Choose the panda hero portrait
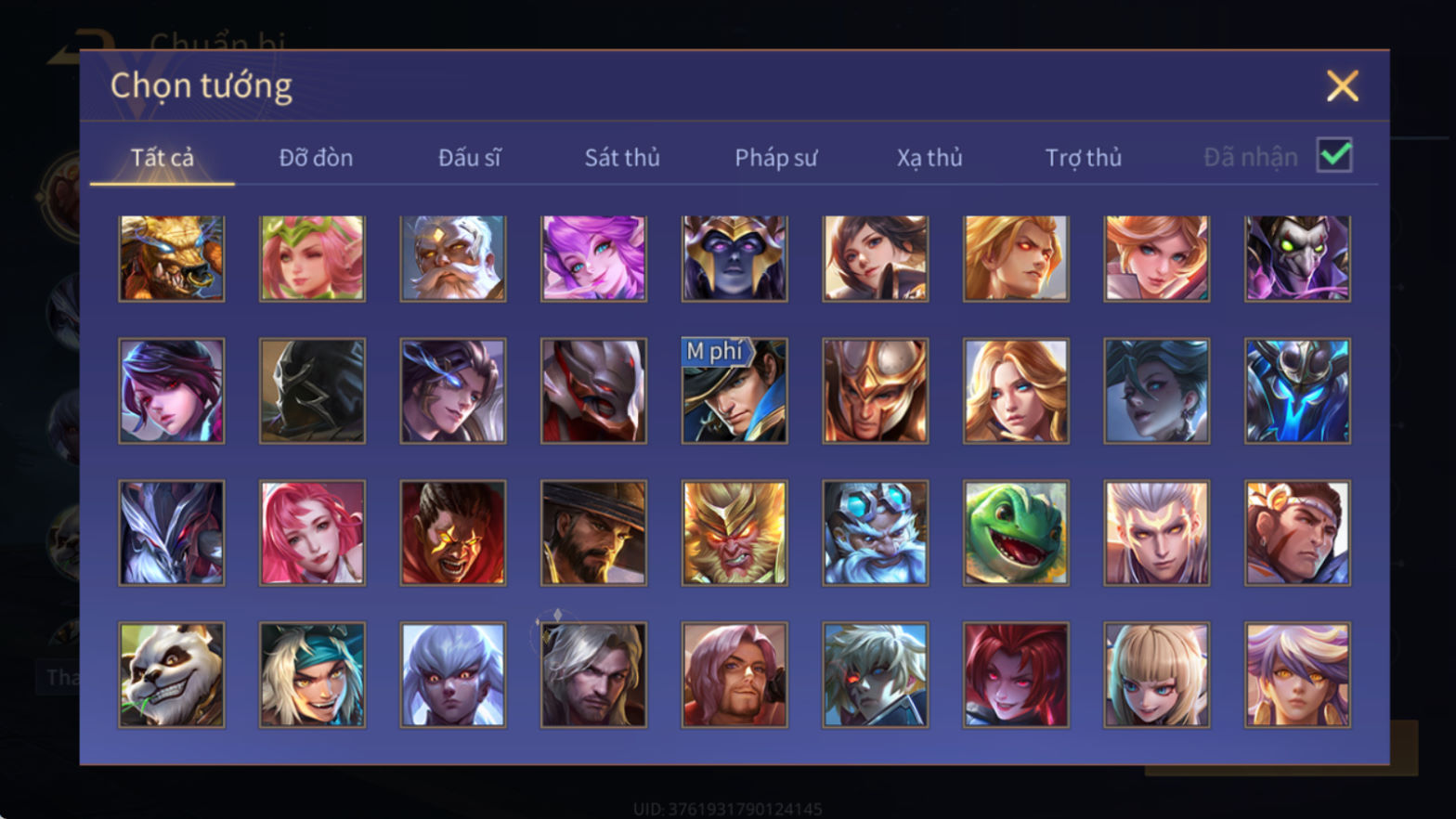Screen dimensions: 1456x819 click(172, 674)
